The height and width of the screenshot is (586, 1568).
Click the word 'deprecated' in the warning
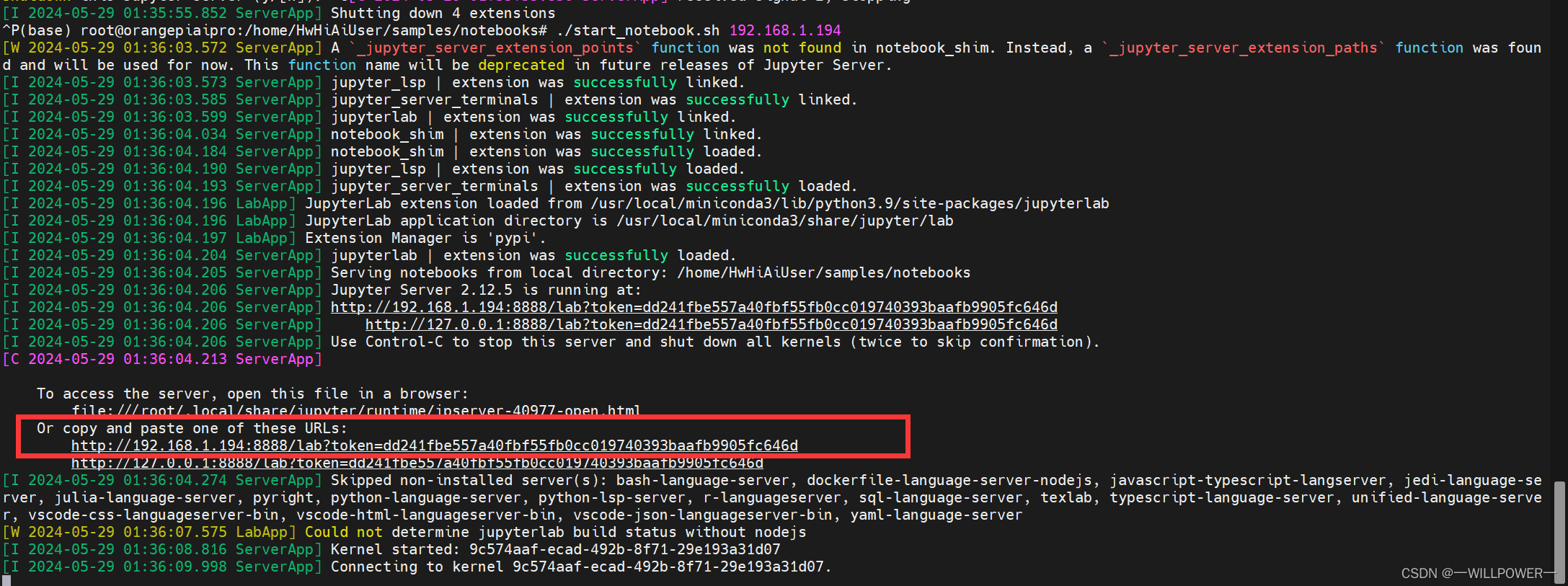tap(521, 65)
